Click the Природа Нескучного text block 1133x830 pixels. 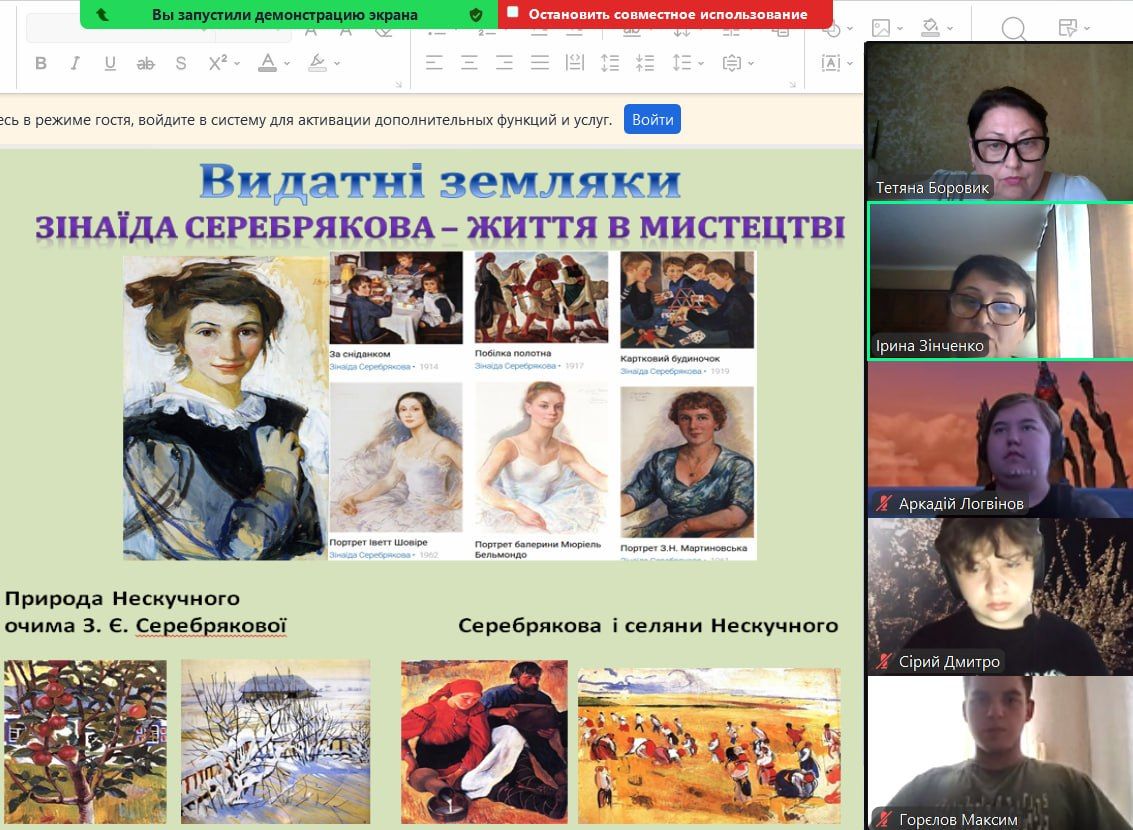coord(145,612)
